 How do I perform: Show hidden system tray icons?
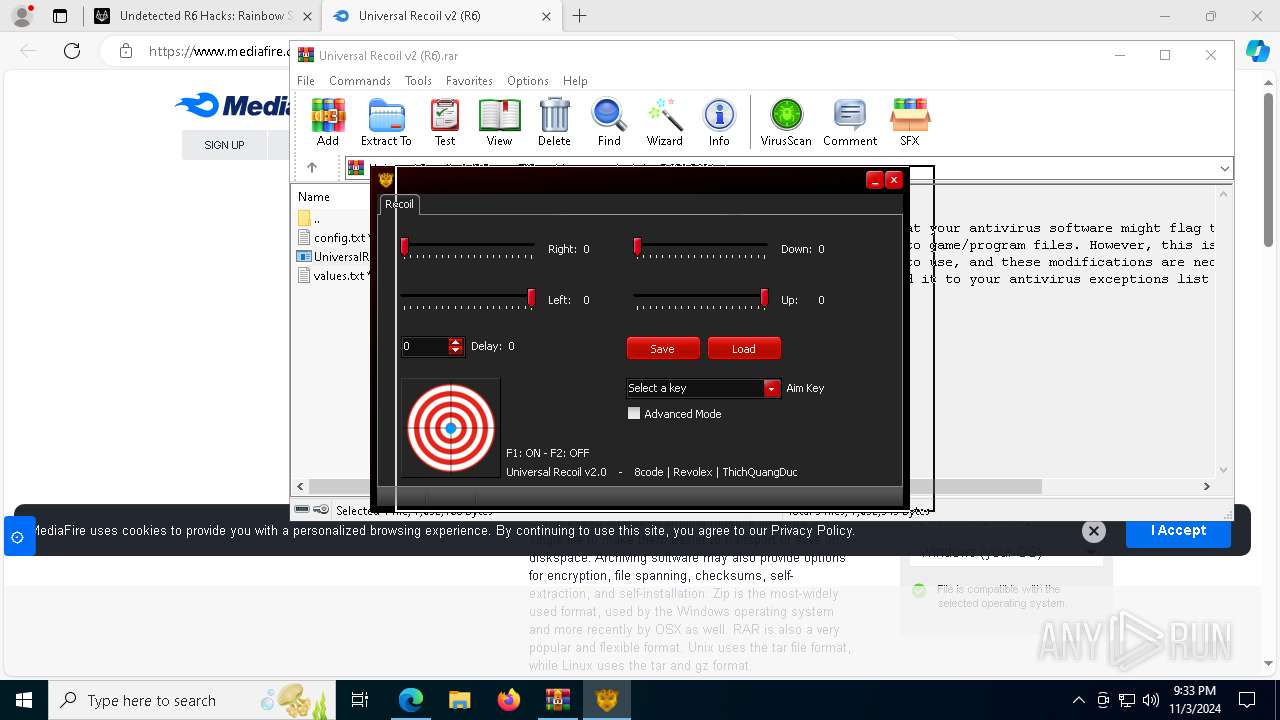point(1078,700)
